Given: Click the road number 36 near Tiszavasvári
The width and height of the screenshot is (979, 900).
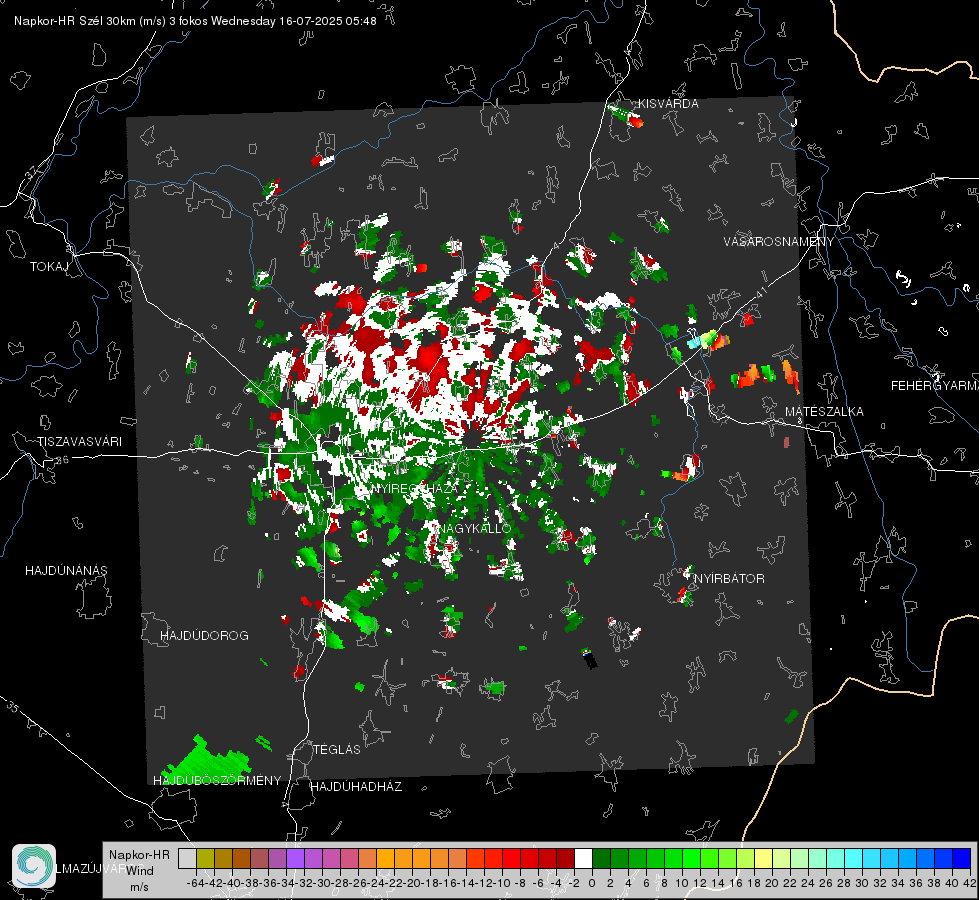Looking at the screenshot, I should 62,460.
